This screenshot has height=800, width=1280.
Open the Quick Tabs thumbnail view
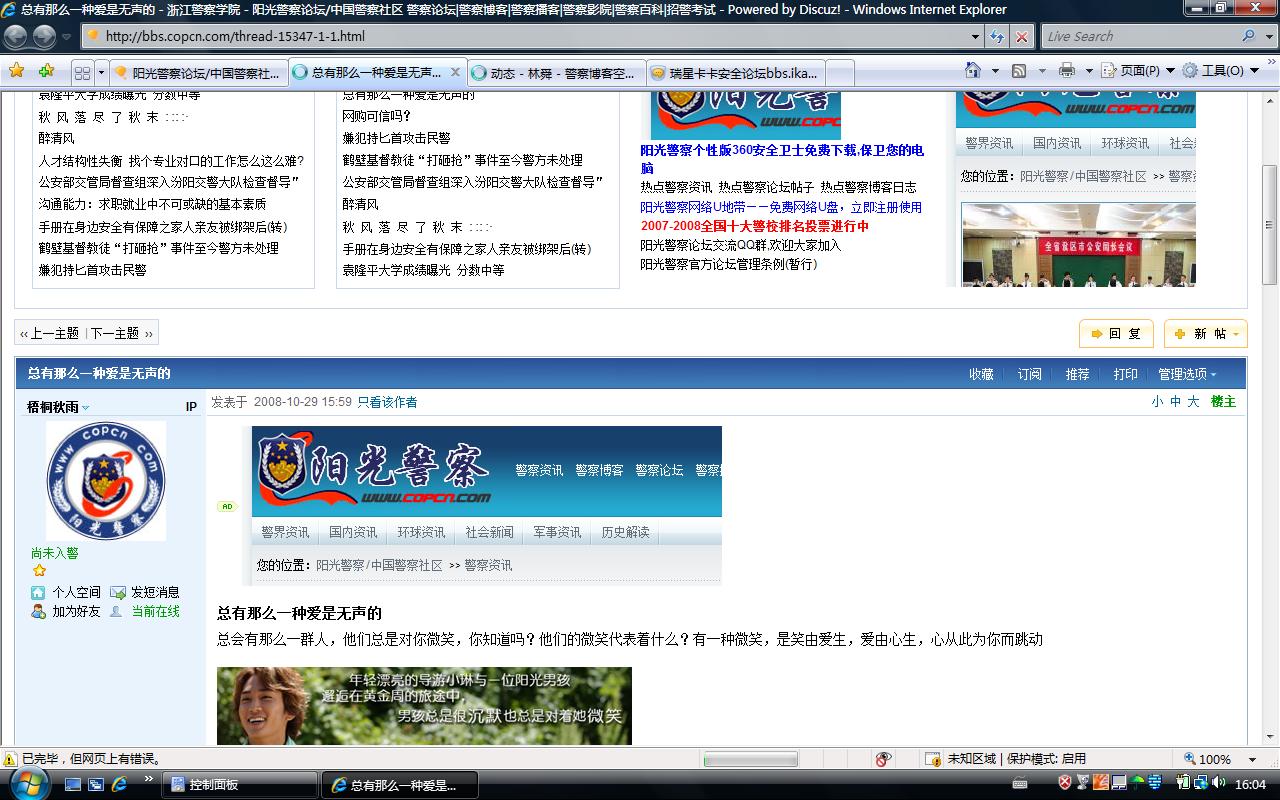(x=83, y=73)
